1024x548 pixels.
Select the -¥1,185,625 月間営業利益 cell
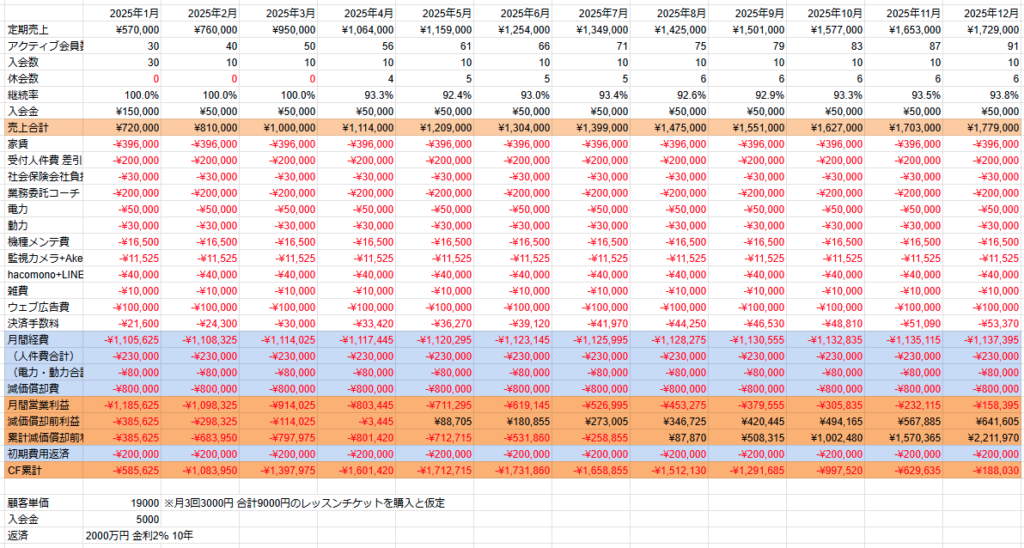click(121, 405)
